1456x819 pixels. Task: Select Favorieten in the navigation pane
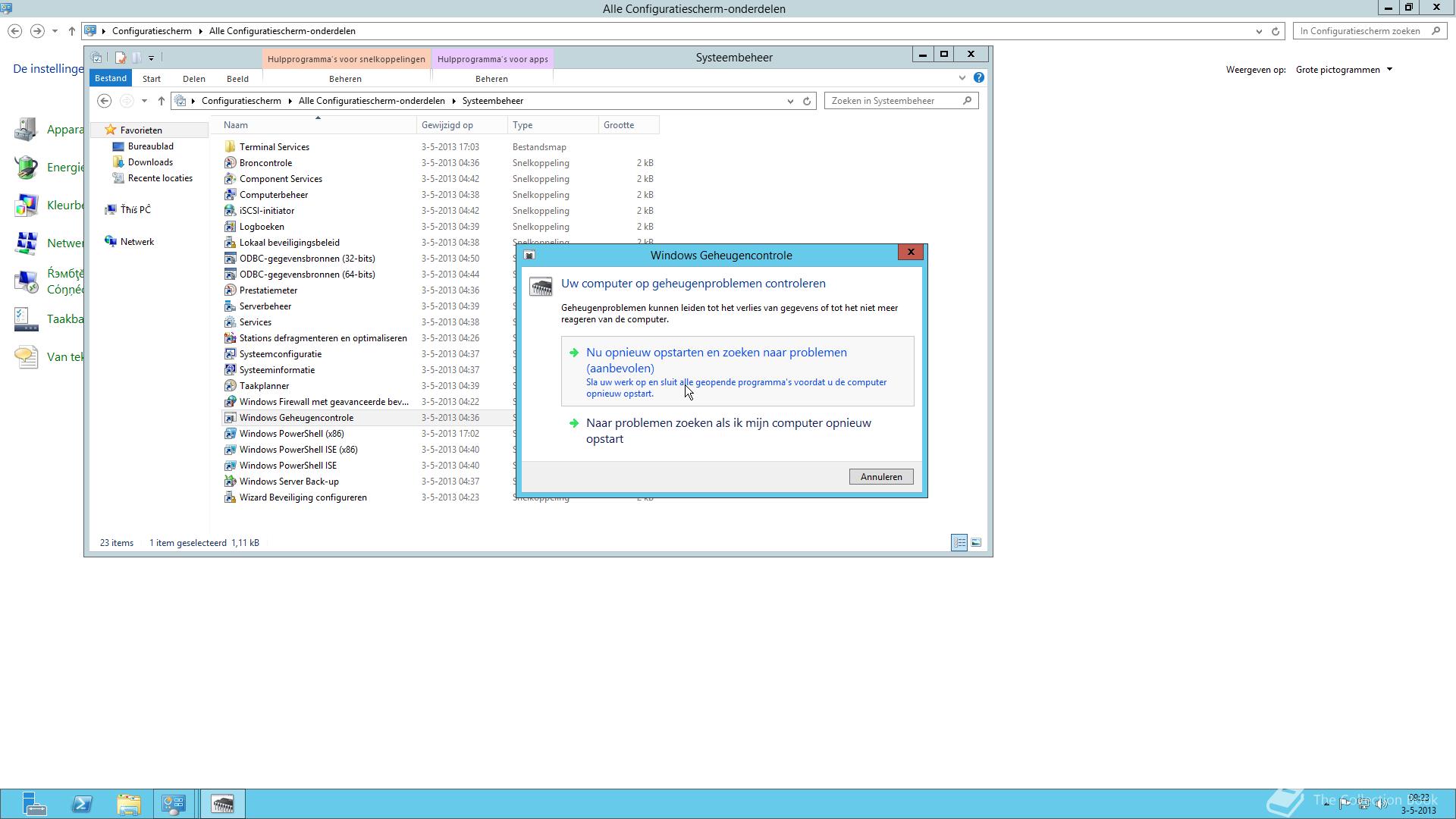pos(140,130)
